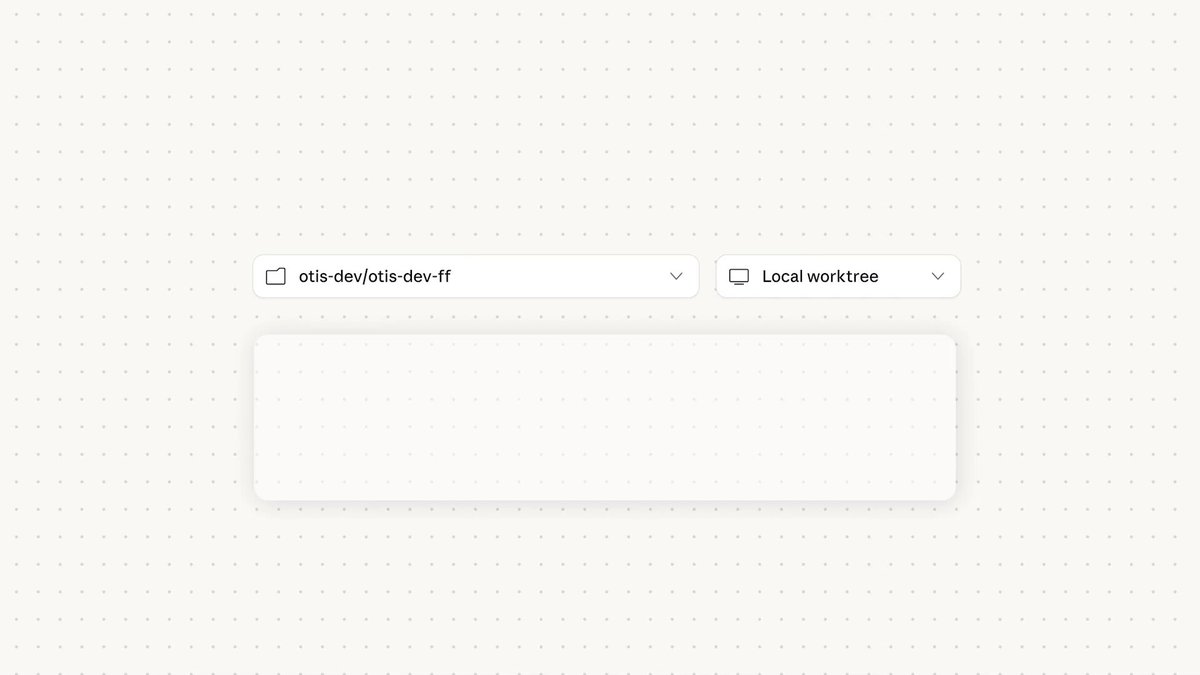Open the Local worktree environment selector
Image resolution: width=1200 pixels, height=675 pixels.
tap(838, 276)
